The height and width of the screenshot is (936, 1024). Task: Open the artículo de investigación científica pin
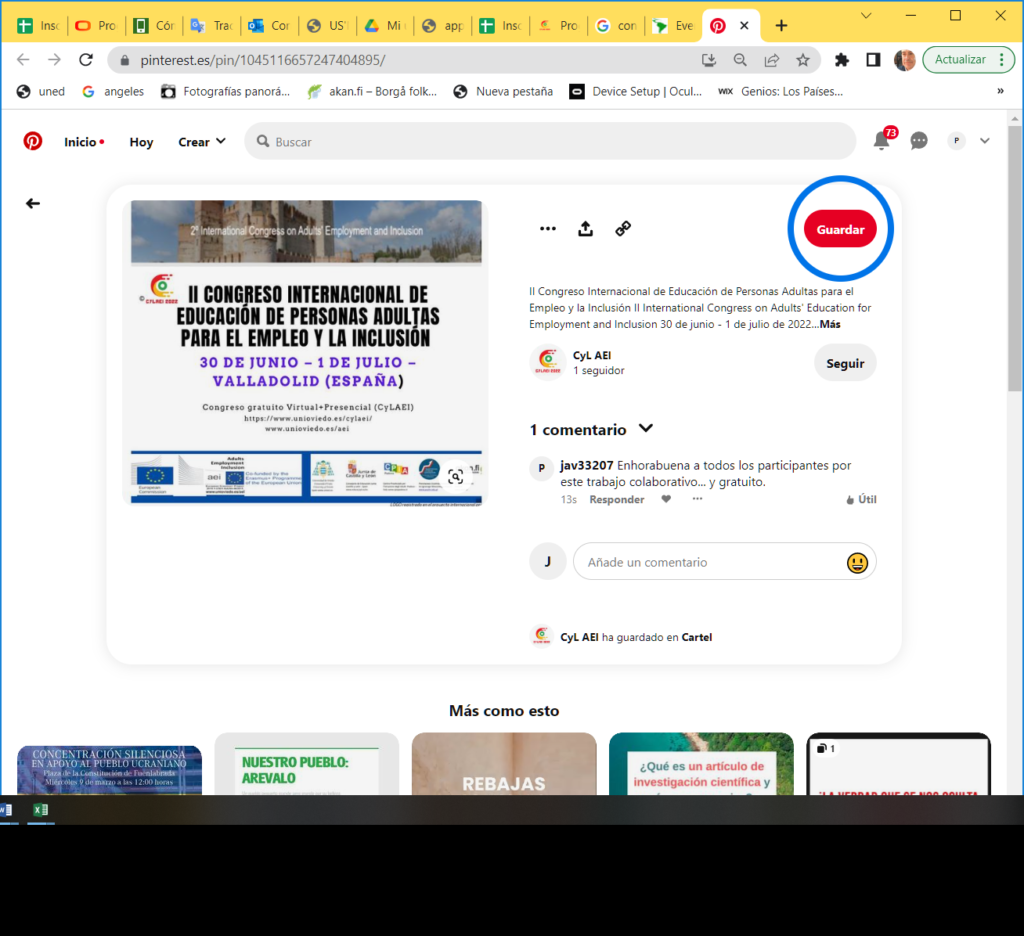pos(701,764)
